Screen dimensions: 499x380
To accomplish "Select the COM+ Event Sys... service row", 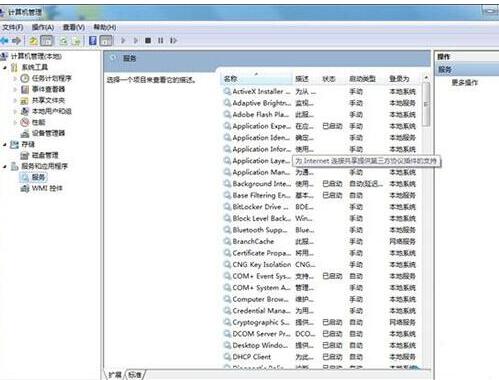I will click(x=320, y=276).
